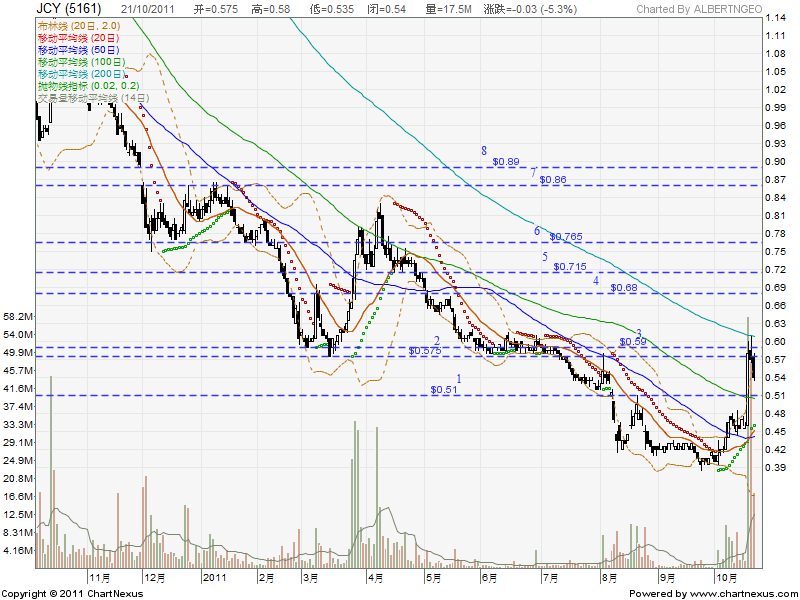Click the $0.715 price level label
The width and height of the screenshot is (800, 600).
point(570,267)
